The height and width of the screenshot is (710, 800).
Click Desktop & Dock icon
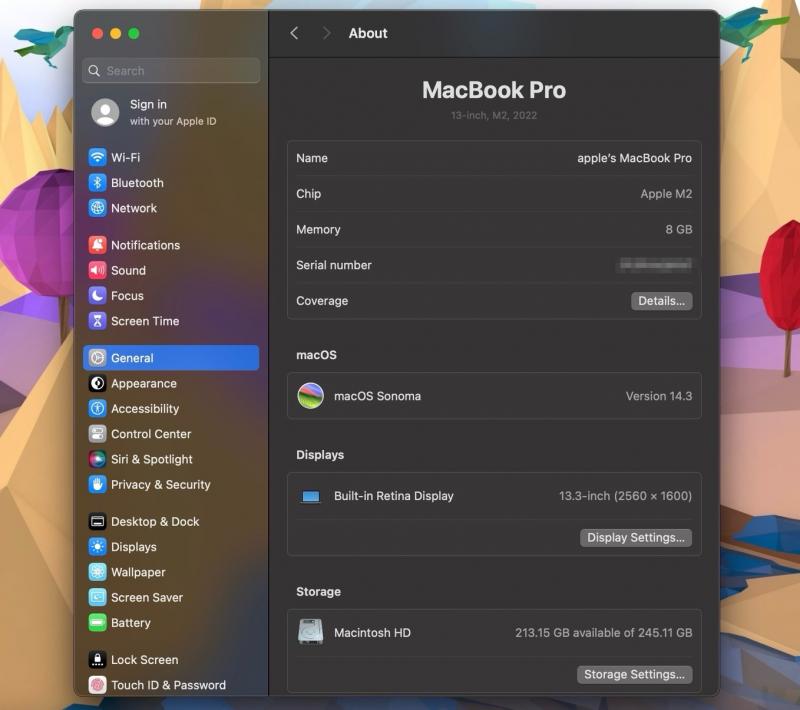(97, 521)
